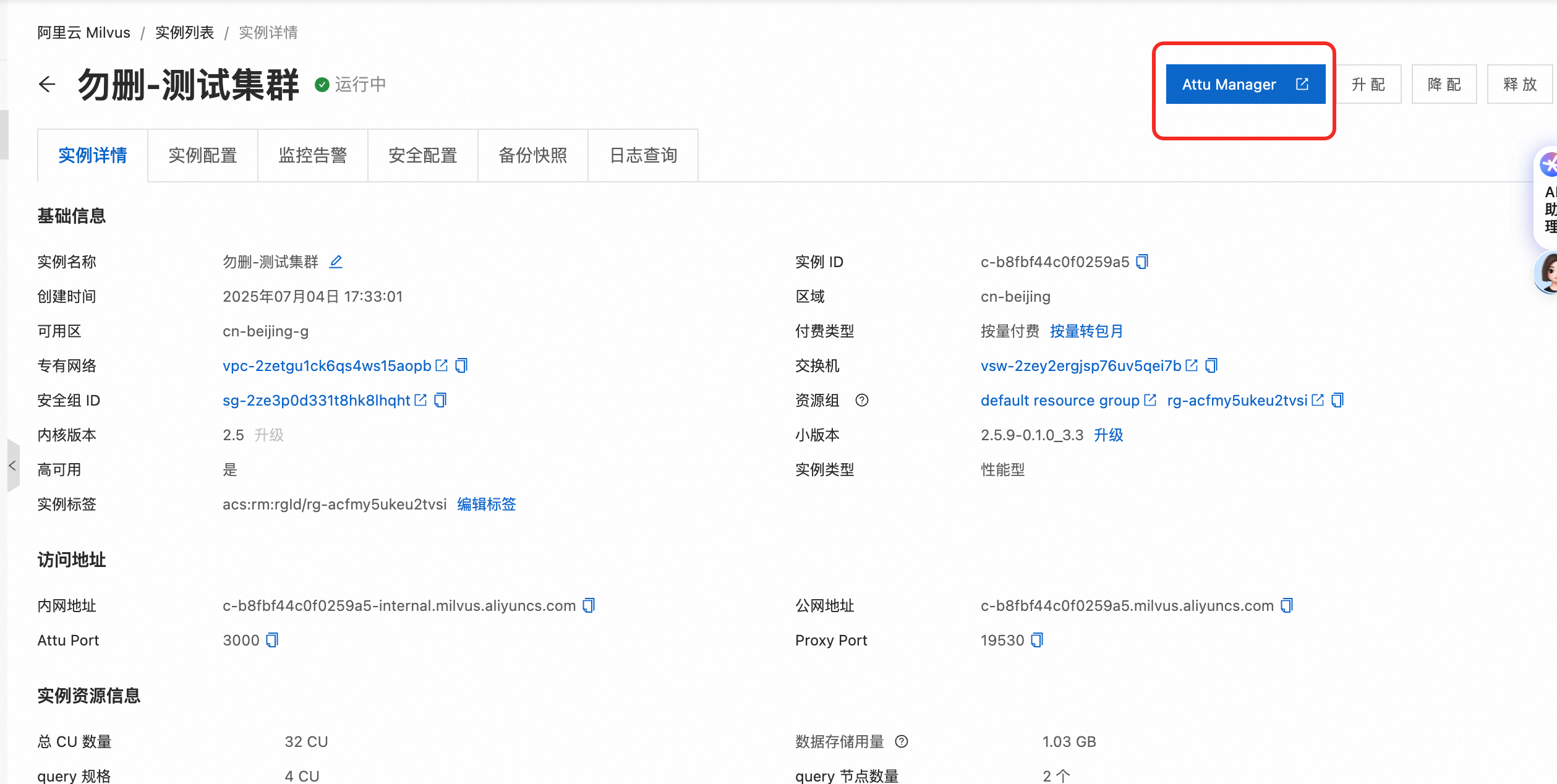Copy the instance ID value
The image size is (1557, 784).
1142,262
